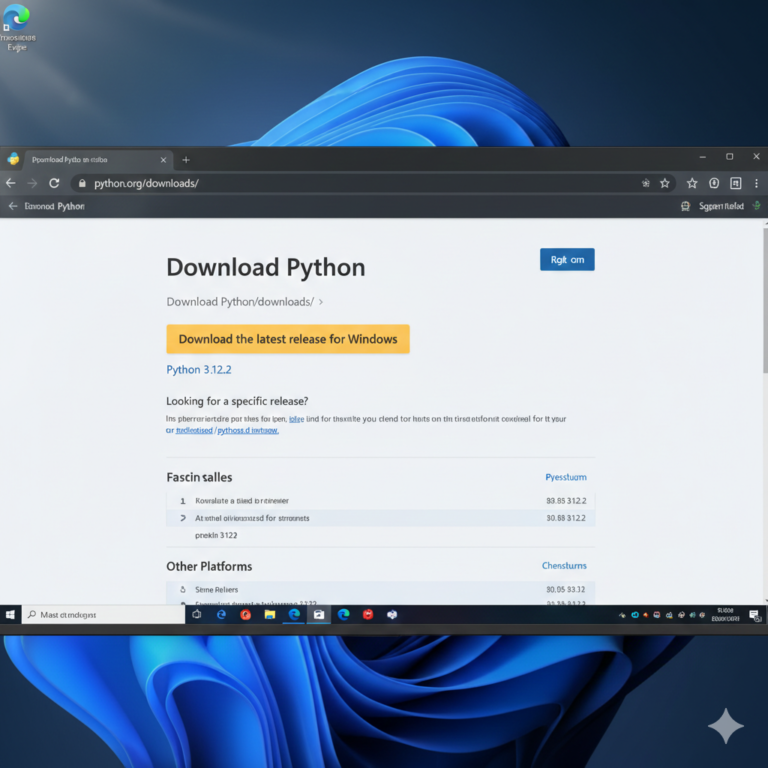768x768 pixels.
Task: Open File Explorer folder icon in taskbar
Action: (x=269, y=614)
